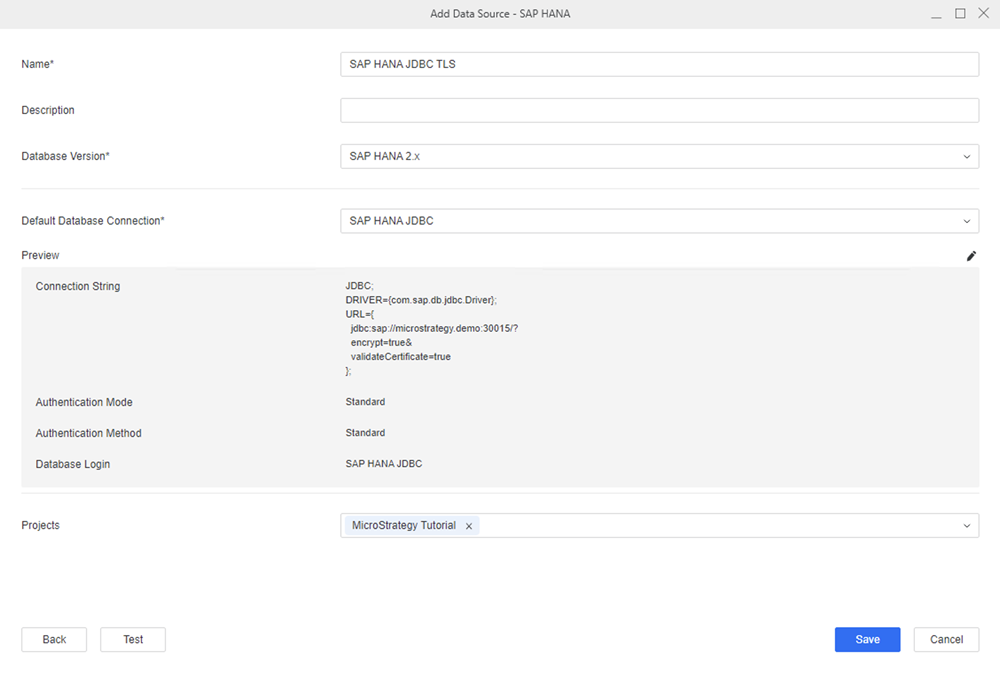The width and height of the screenshot is (1000, 673).
Task: Click the Database Login value SAP HANA JDBC
Action: click(x=384, y=464)
